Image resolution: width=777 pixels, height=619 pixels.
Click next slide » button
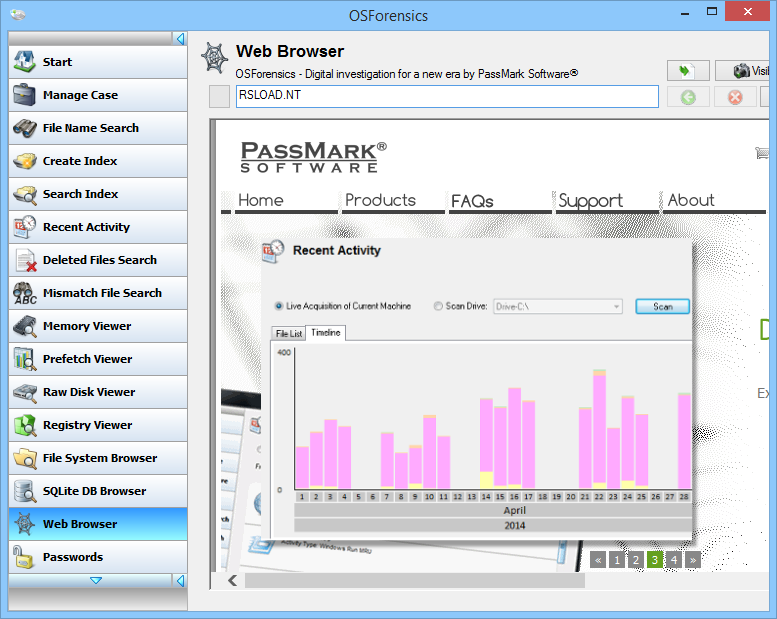click(x=693, y=560)
